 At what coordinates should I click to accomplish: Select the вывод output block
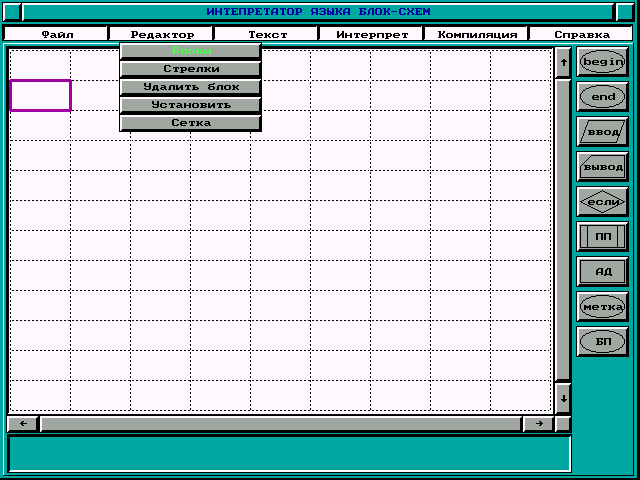tap(602, 167)
